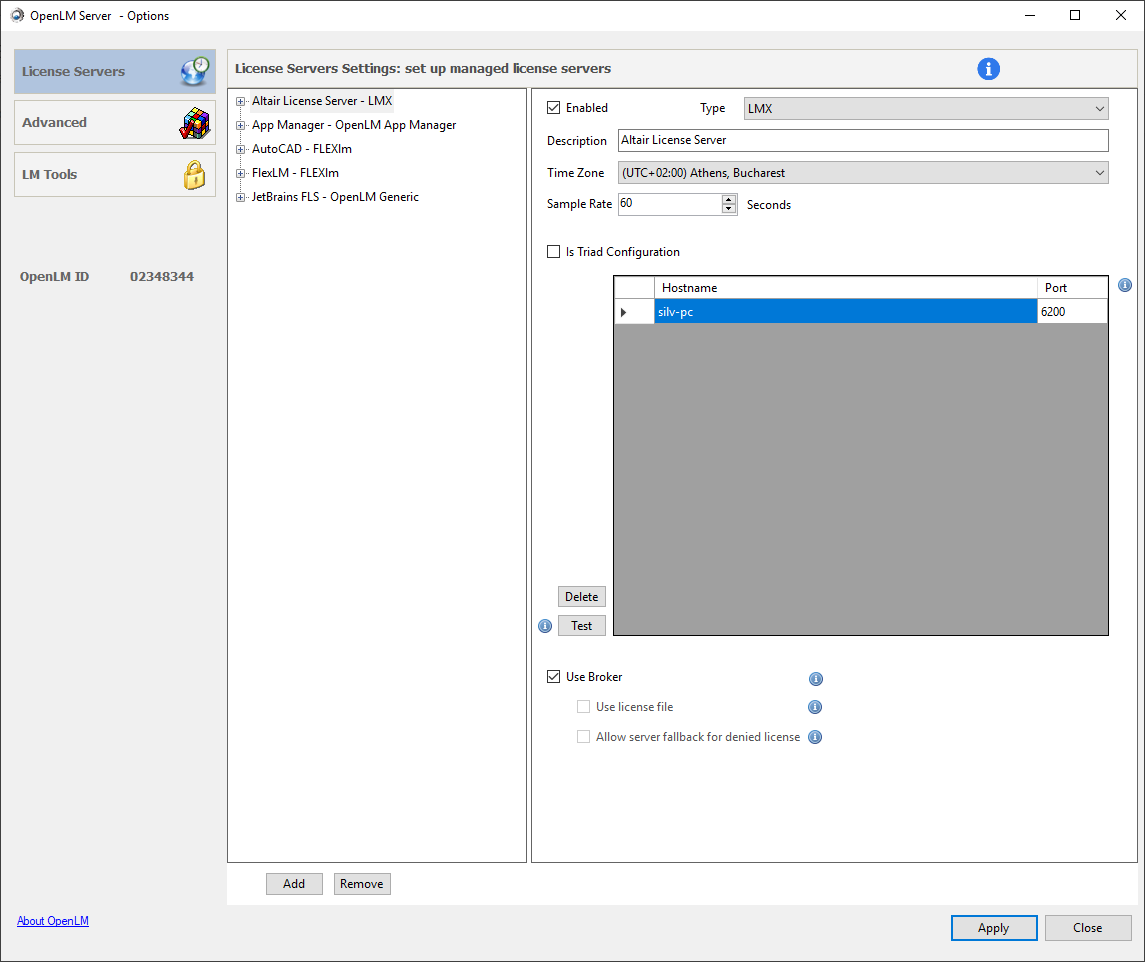
Task: Click info icon beside the hostname table
Action: [1124, 285]
